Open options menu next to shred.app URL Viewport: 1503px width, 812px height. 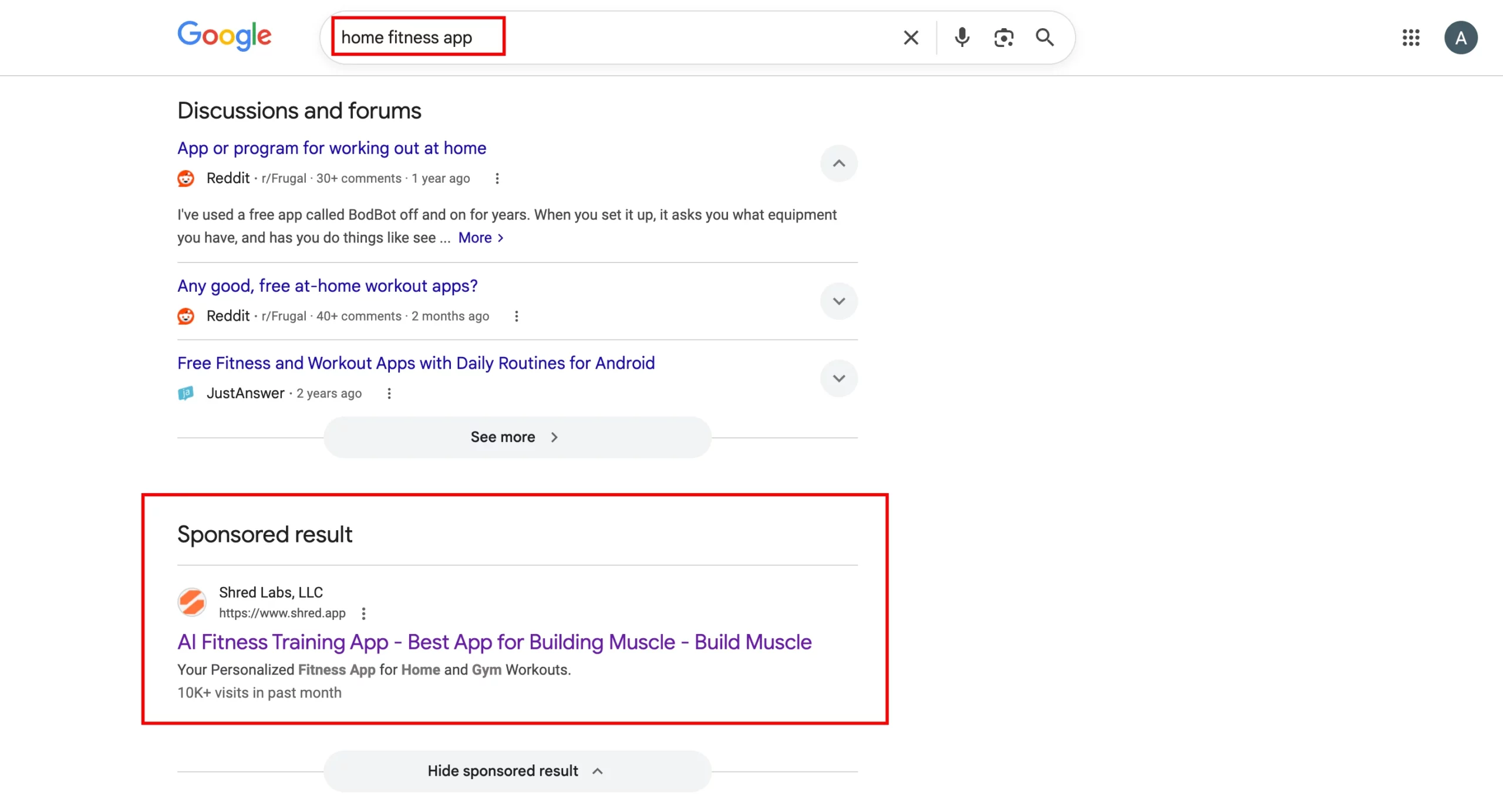[x=363, y=614]
